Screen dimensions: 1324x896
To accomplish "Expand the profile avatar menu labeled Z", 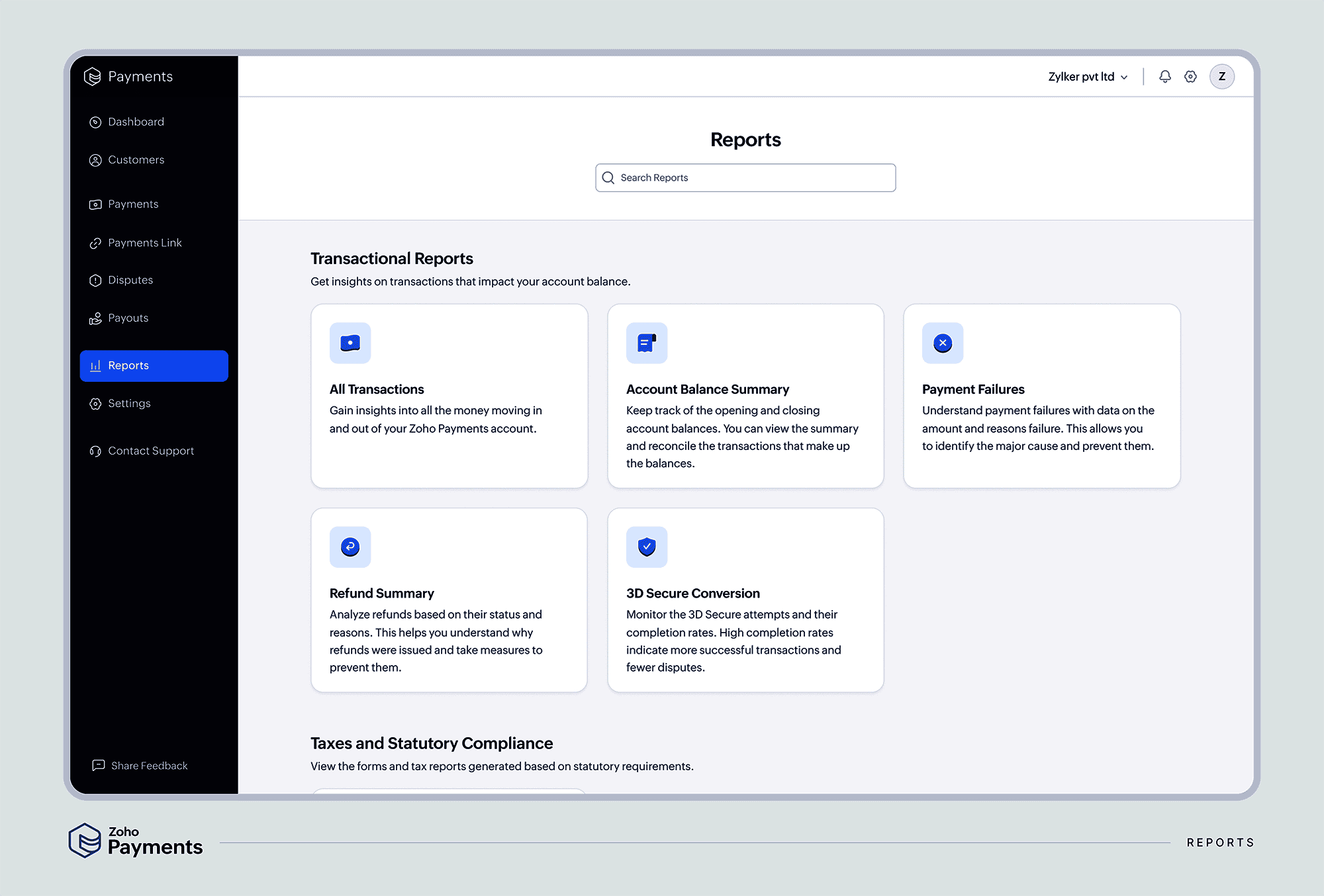I will point(1222,76).
